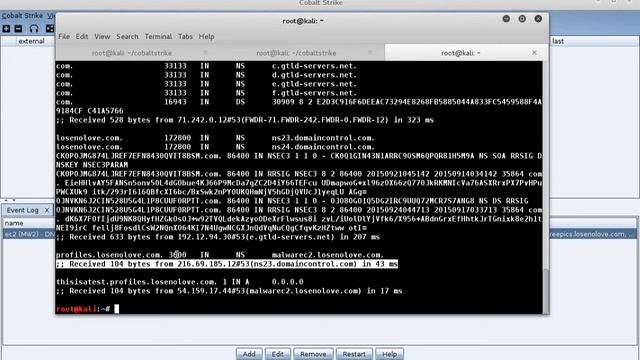Click the d.gtld-servers.net NS record

click(x=206, y=75)
